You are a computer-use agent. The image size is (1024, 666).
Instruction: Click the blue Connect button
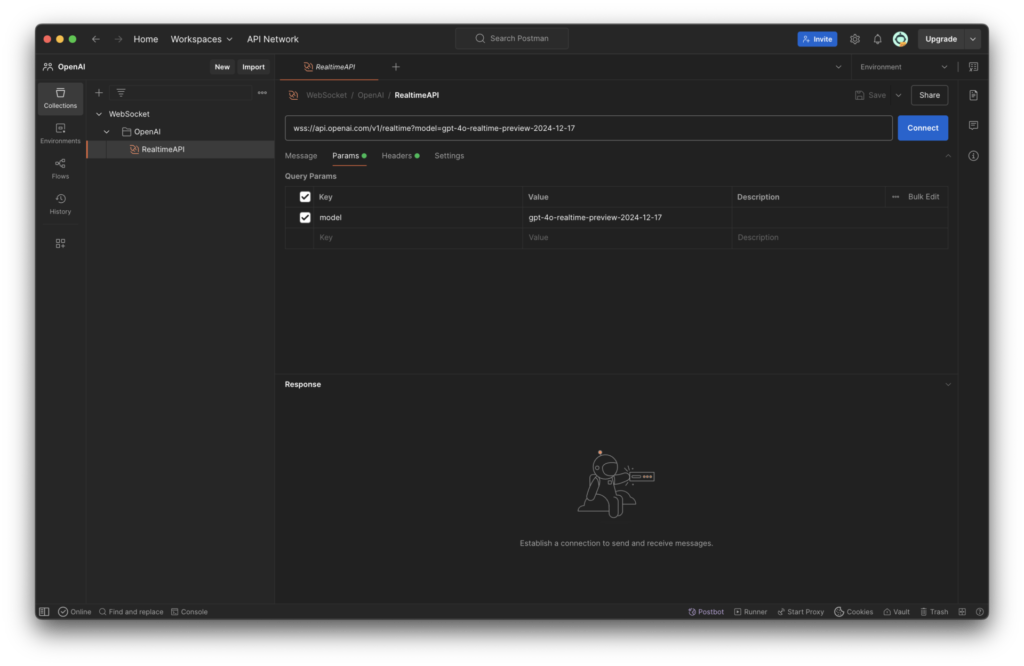923,128
